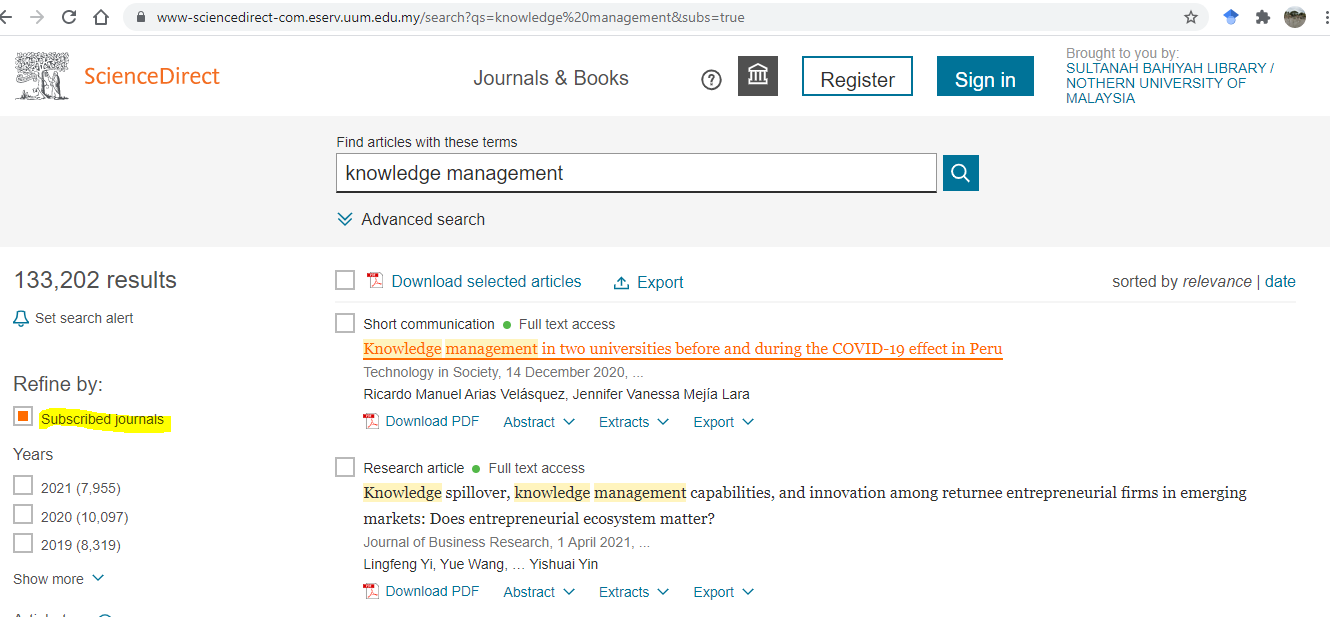Viewport: 1330px width, 617px height.
Task: Reload the page with refresh icon
Action: pos(68,17)
